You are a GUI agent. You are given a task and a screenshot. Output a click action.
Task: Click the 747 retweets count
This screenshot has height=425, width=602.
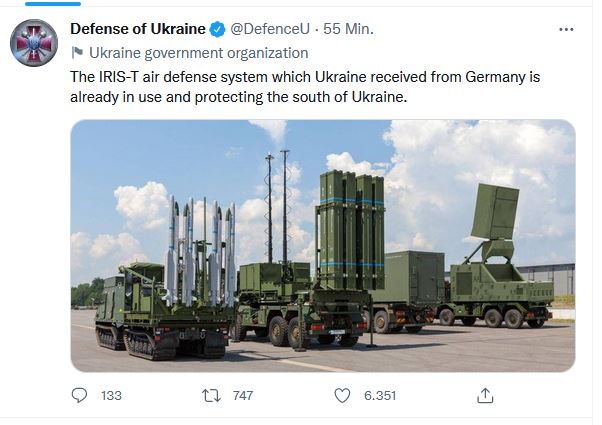pyautogui.click(x=244, y=396)
